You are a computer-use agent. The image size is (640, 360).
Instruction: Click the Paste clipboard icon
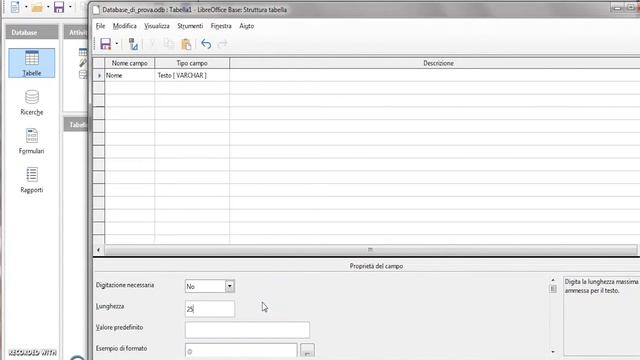(186, 44)
